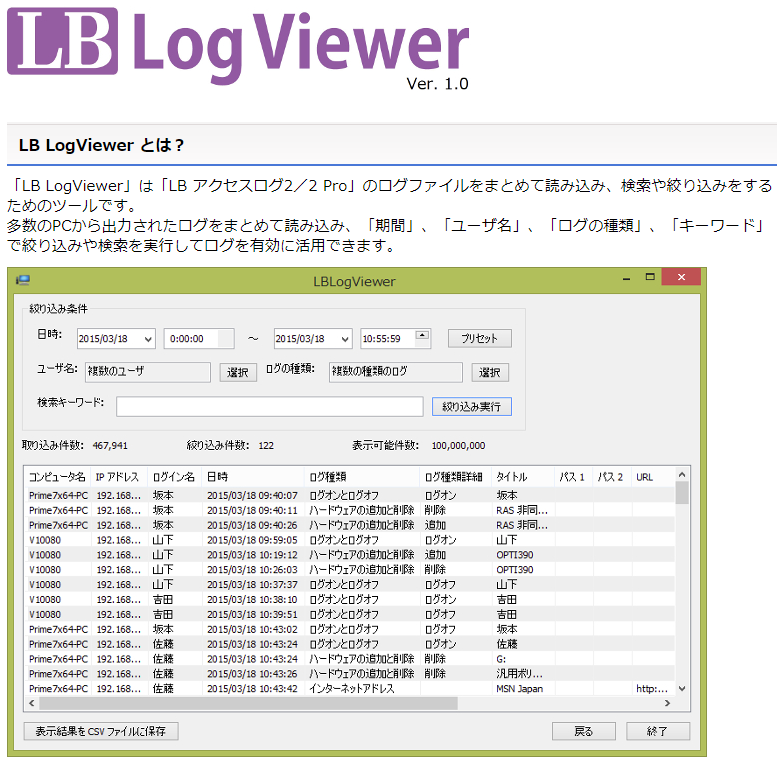Click 選択 button next to ユーザ名
The image size is (781, 763).
[237, 373]
